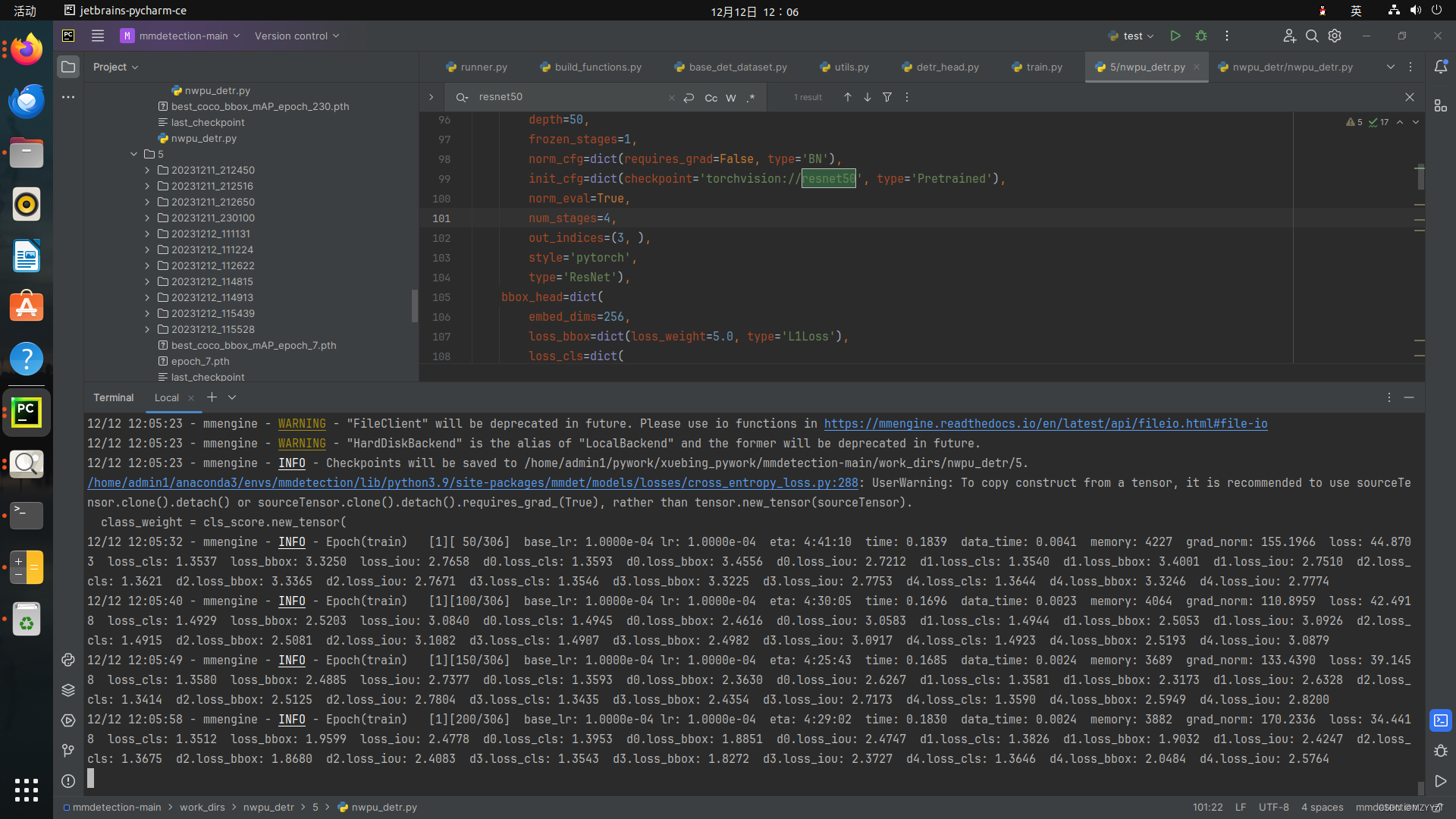Image resolution: width=1456 pixels, height=819 pixels.
Task: Select epoch_7.pth in project tree
Action: pos(199,361)
